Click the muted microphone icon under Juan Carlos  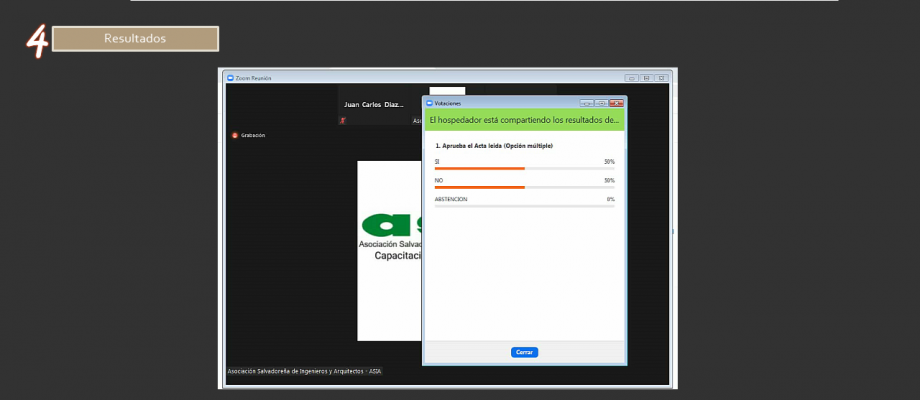tap(343, 120)
